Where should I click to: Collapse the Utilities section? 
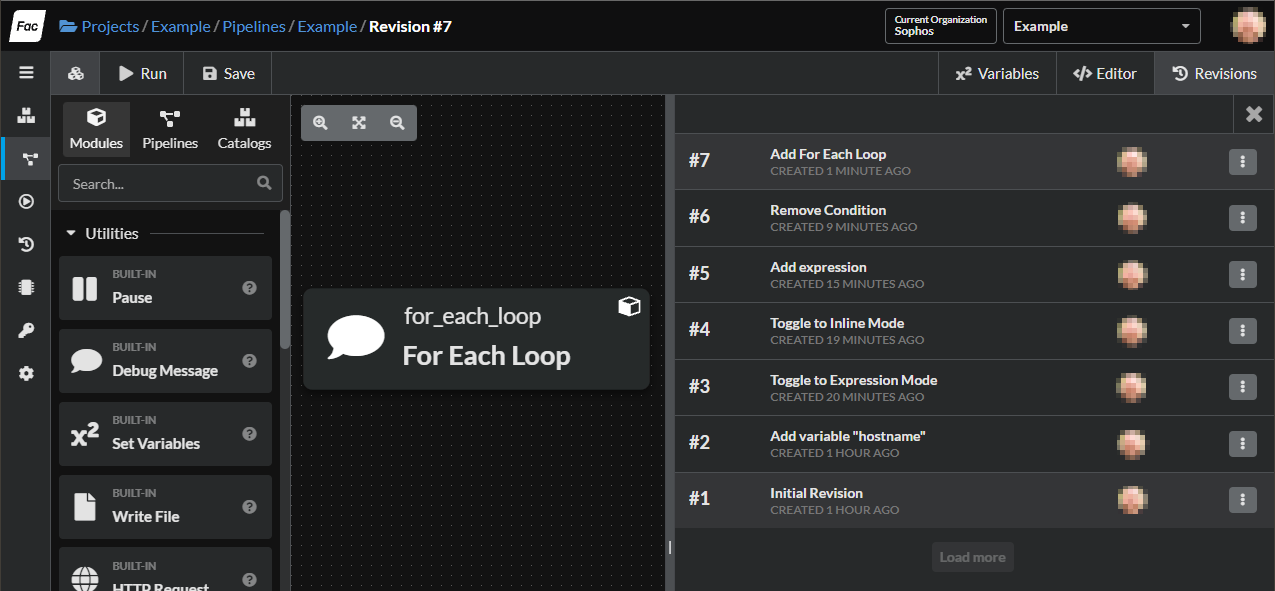point(71,234)
